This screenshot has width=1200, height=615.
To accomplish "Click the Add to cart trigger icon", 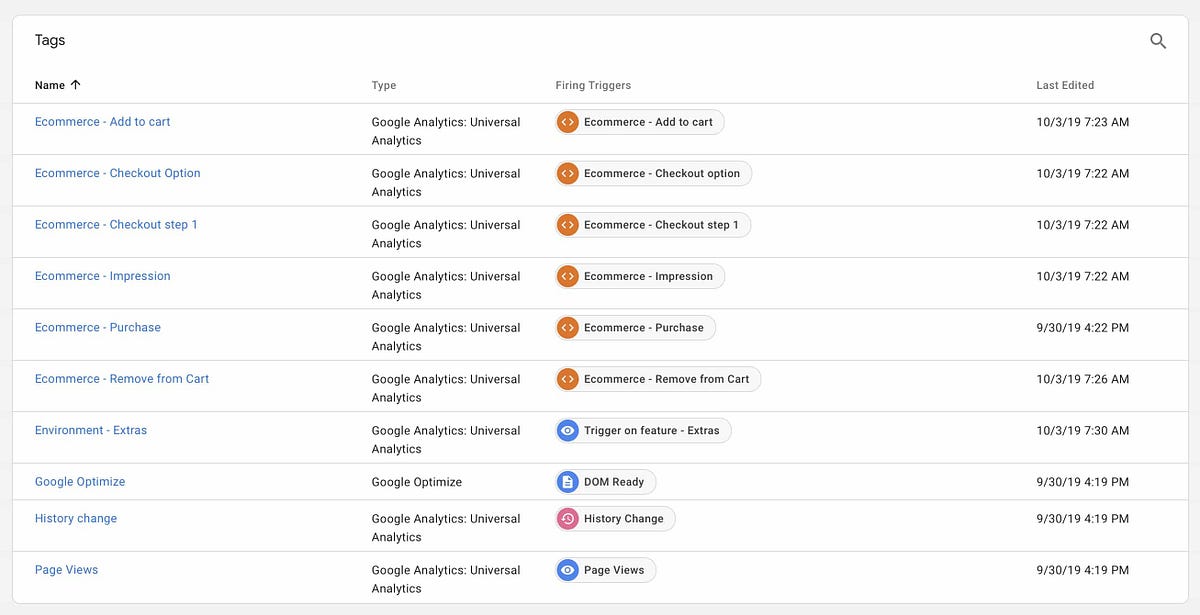I will (x=568, y=122).
